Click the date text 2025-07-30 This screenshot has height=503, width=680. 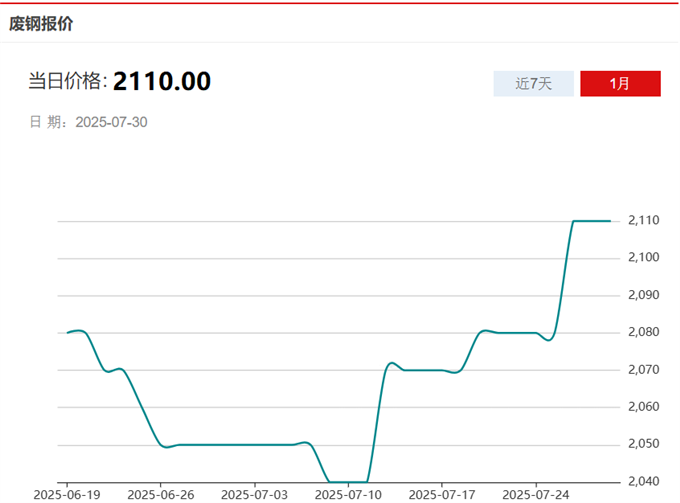tap(112, 122)
